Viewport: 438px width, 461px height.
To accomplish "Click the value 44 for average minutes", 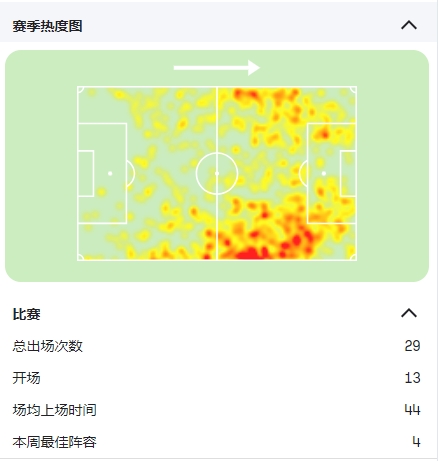I will click(x=412, y=410).
